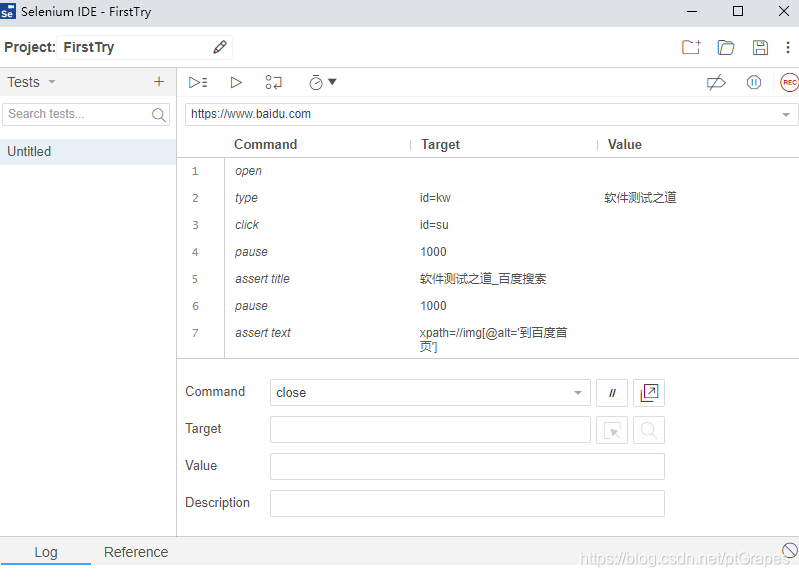Click the Target column header
Image resolution: width=799 pixels, height=577 pixels.
point(440,145)
